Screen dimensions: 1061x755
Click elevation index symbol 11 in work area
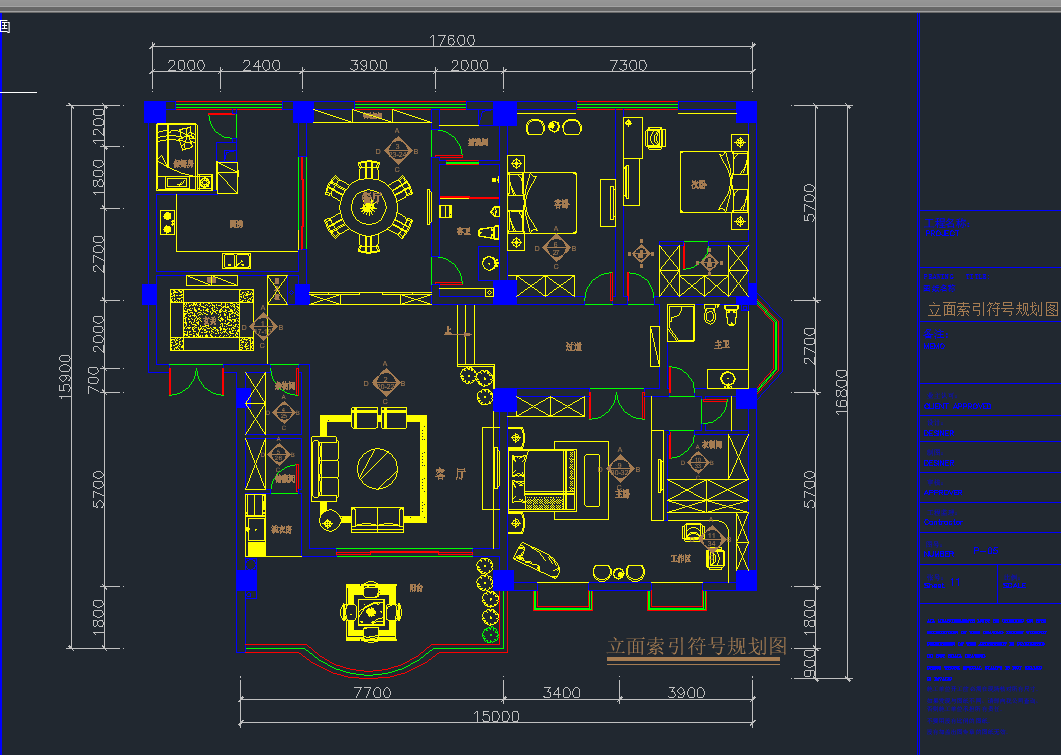coord(712,539)
